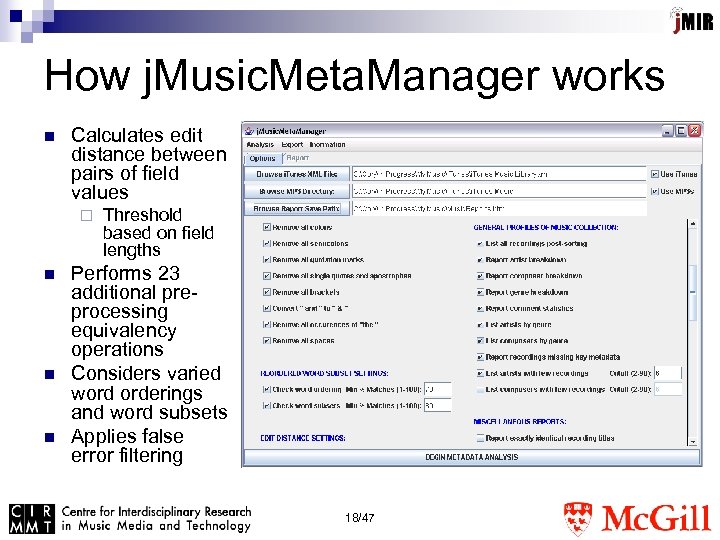Click GENERAL PROFILES OF MUSIC COLLECTION heading
Screen dimensions: 720x540
coord(546,227)
